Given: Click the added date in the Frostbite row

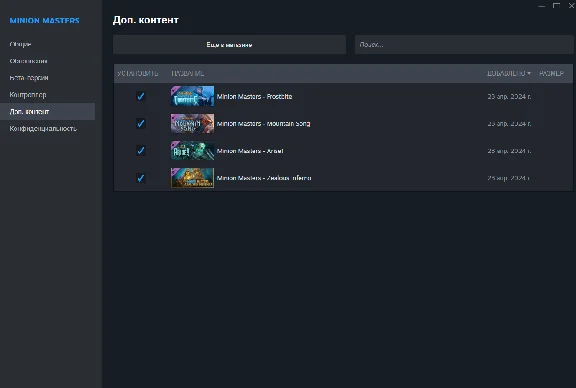Looking at the screenshot, I should (509, 97).
